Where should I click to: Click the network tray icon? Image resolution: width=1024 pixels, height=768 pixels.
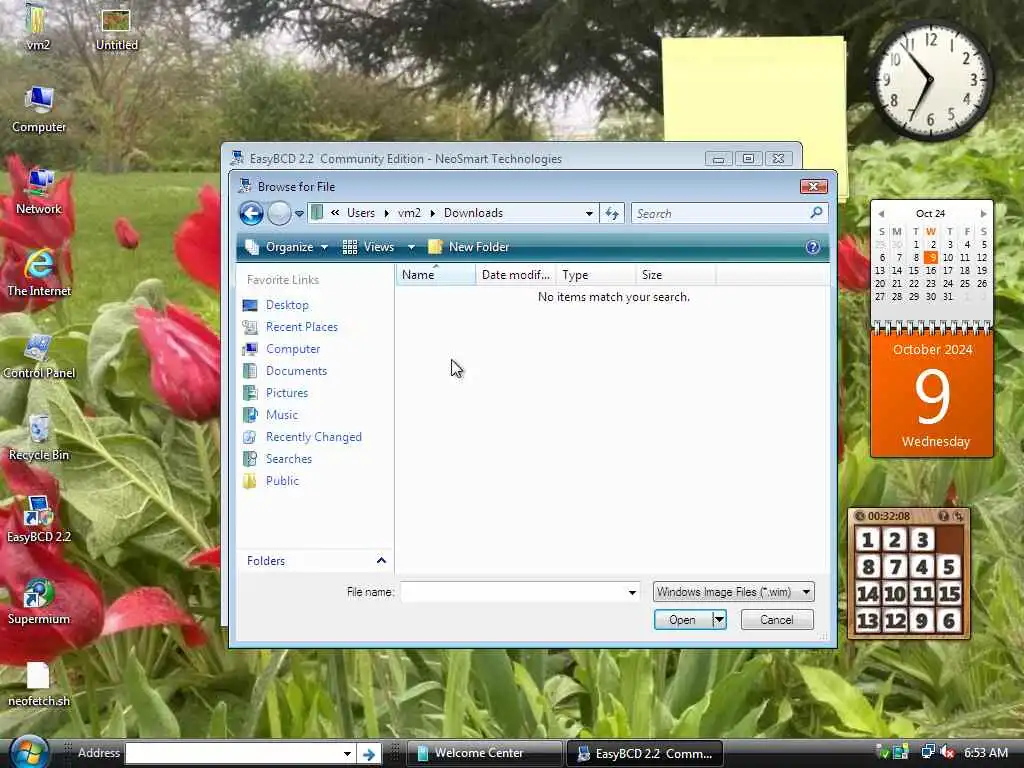click(927, 752)
